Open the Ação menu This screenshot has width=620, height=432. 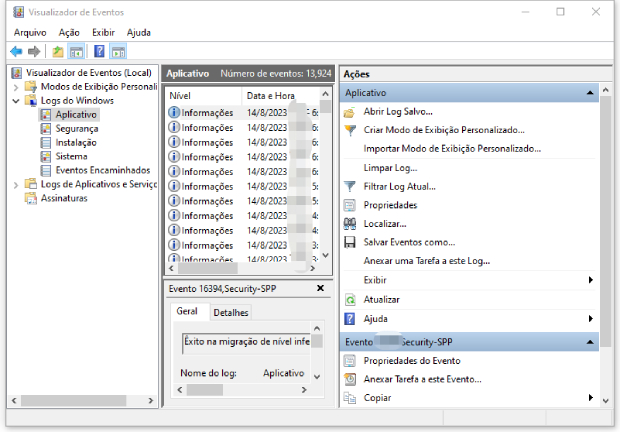pyautogui.click(x=69, y=32)
